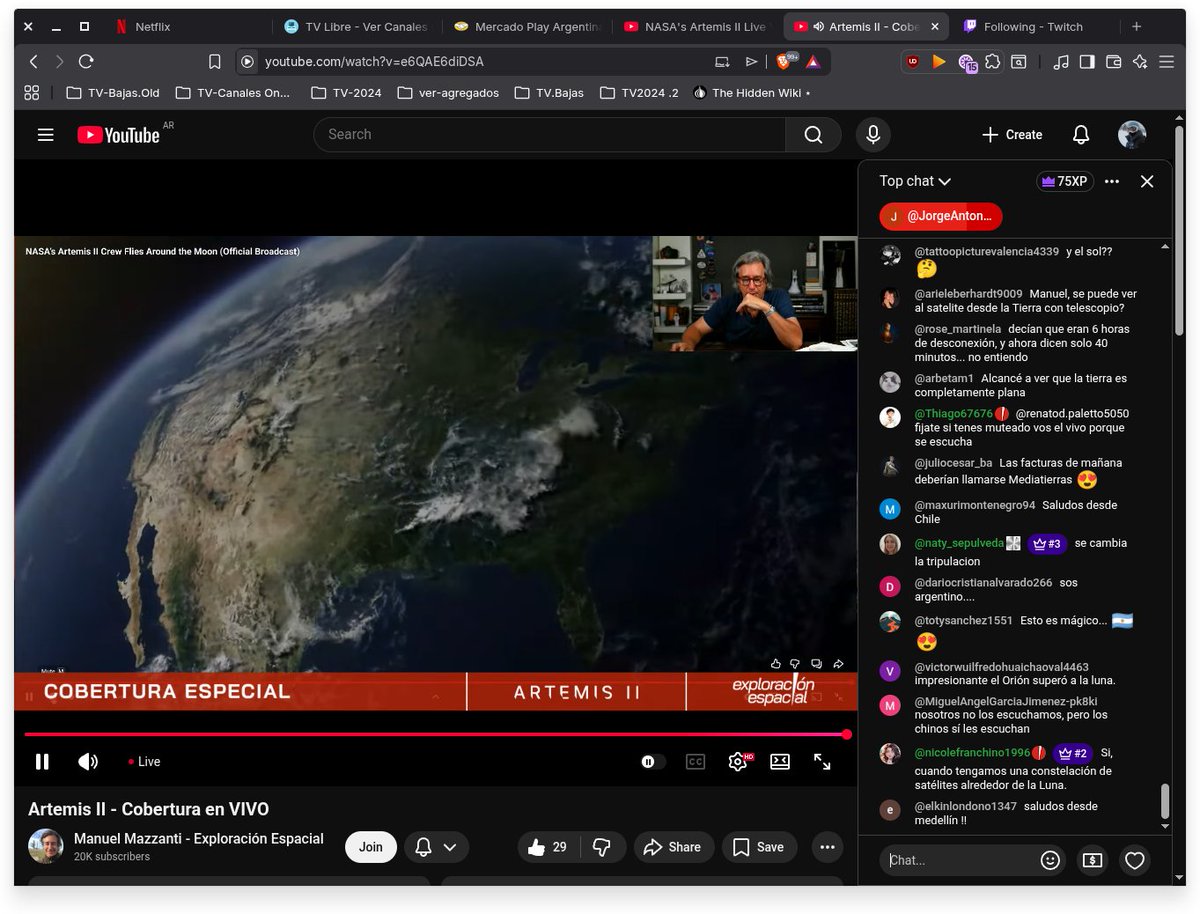This screenshot has width=1200, height=914.
Task: Open a new browser tab
Action: coord(1136,27)
